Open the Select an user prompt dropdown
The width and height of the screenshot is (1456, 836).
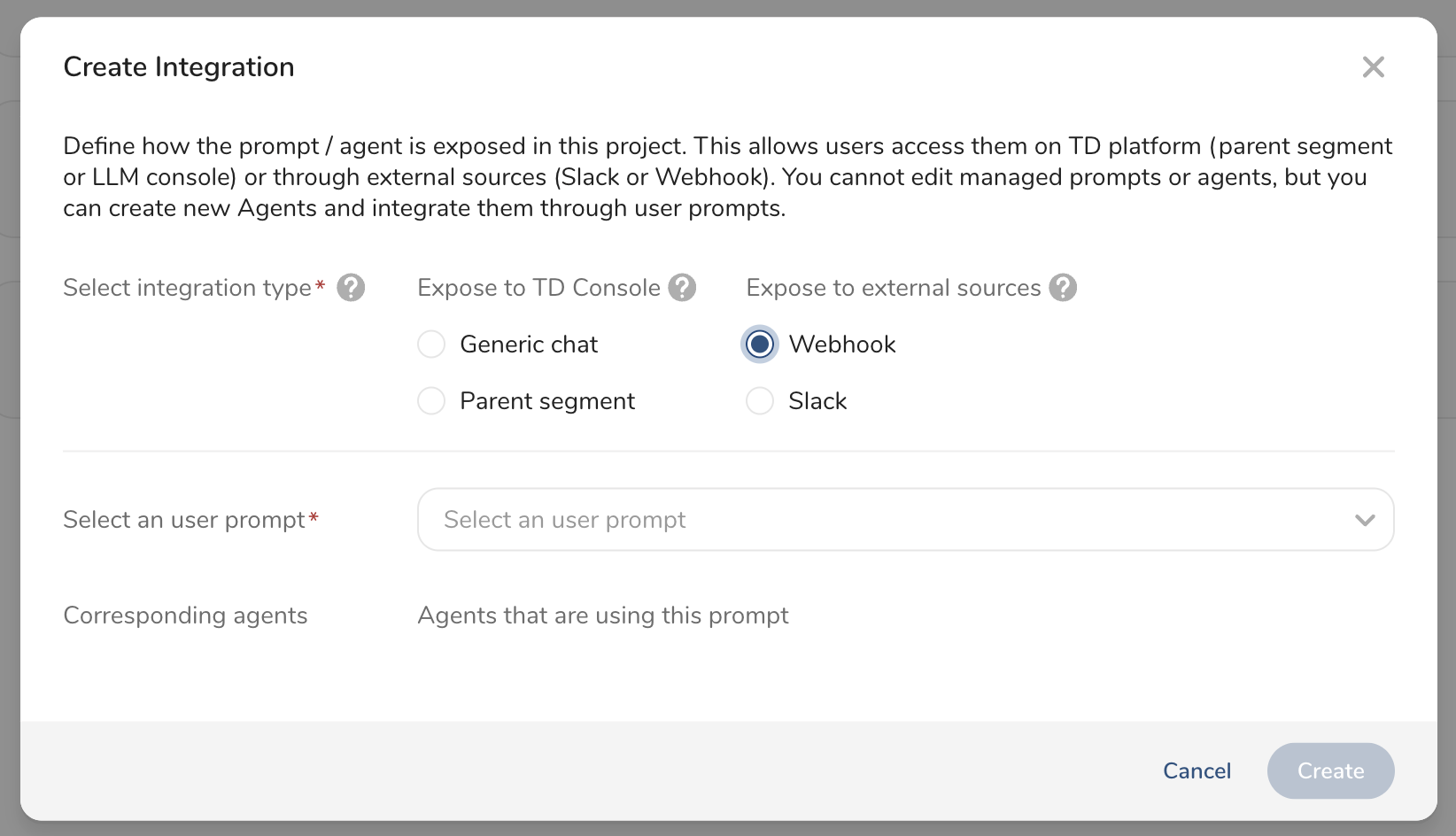coord(886,520)
